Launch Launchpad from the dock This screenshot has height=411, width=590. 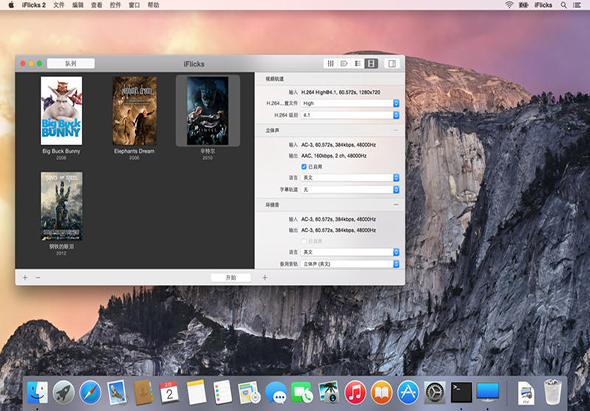[x=64, y=392]
